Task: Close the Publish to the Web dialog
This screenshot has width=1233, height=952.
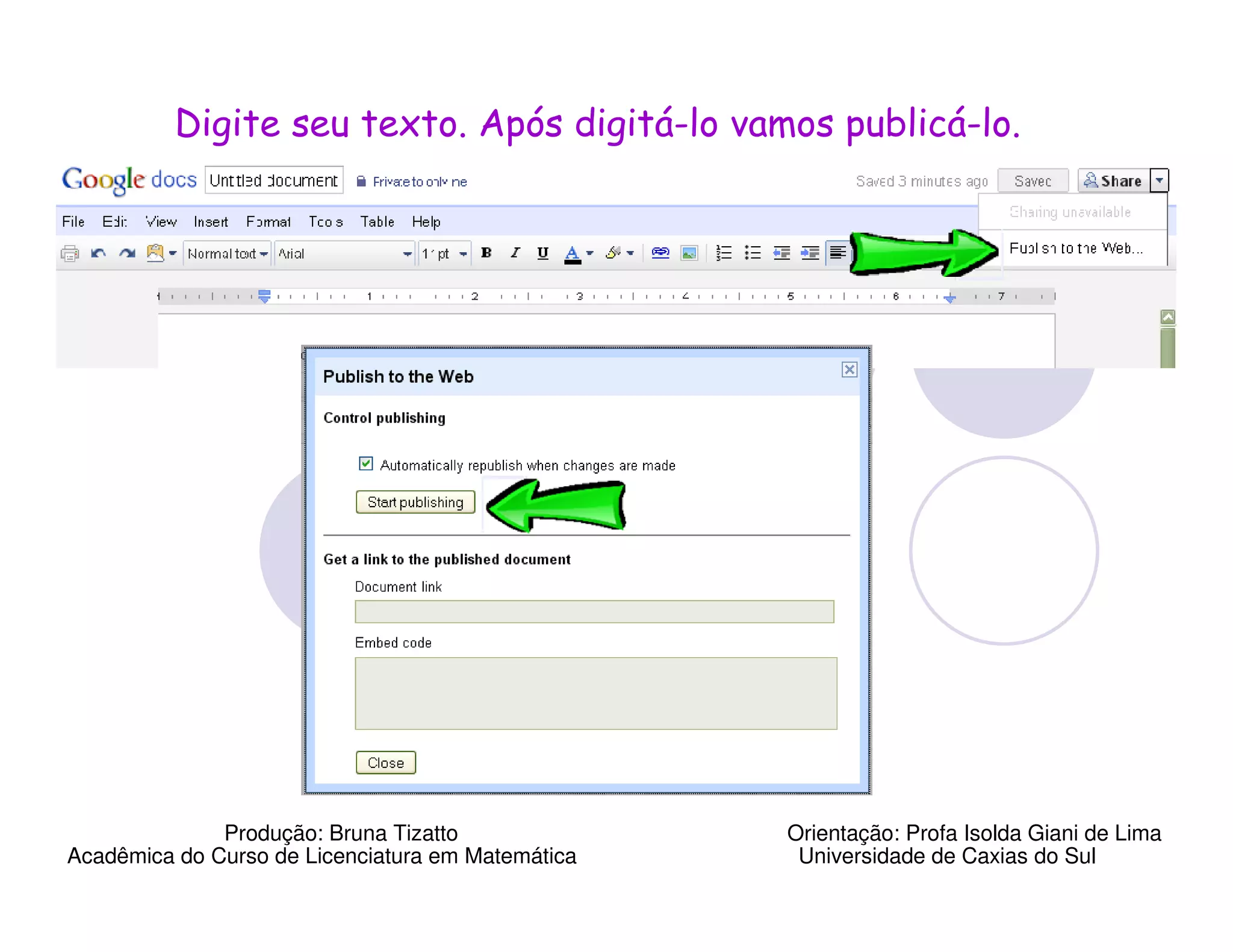Action: [849, 369]
